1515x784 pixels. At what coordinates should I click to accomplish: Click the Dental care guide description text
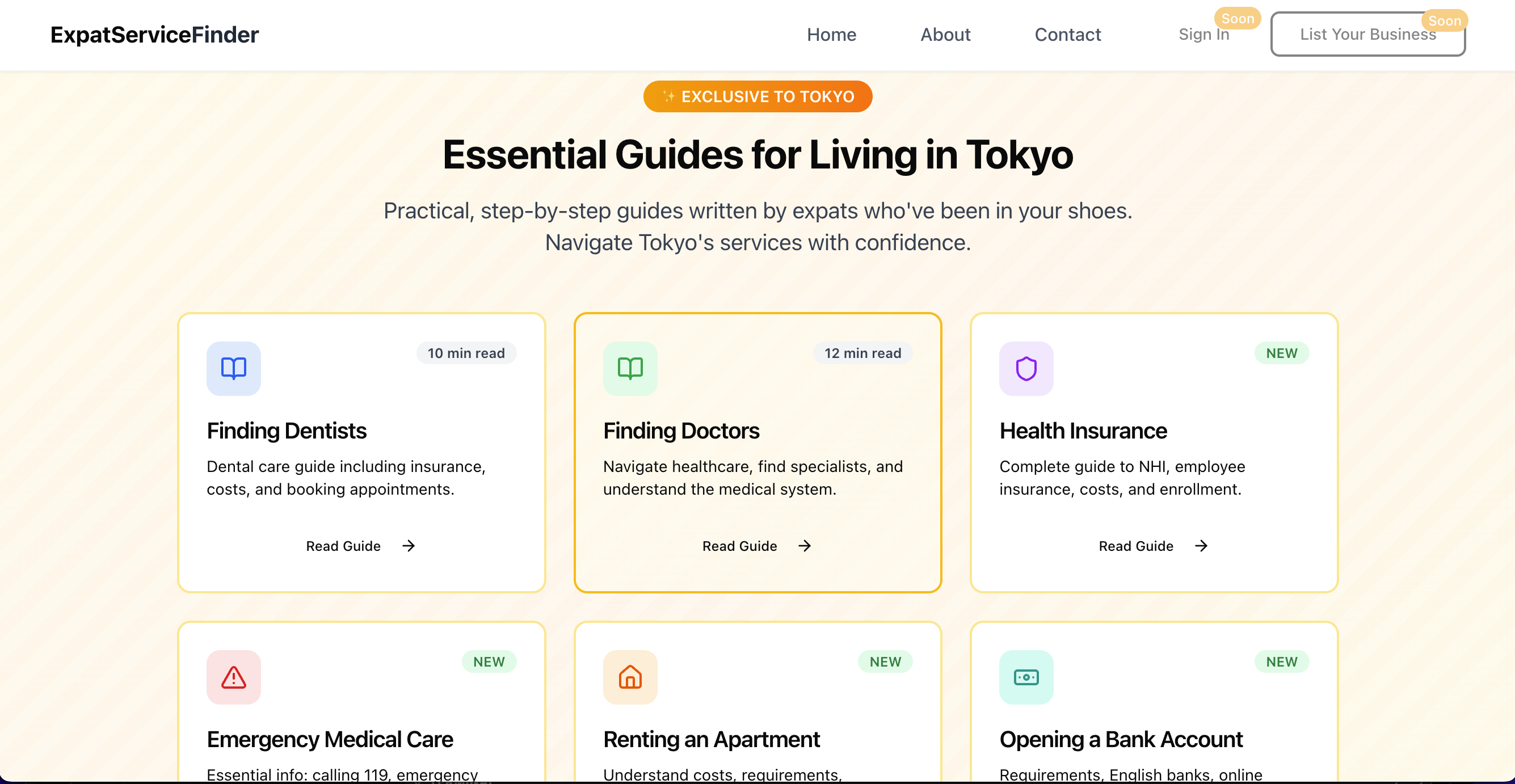pos(346,478)
